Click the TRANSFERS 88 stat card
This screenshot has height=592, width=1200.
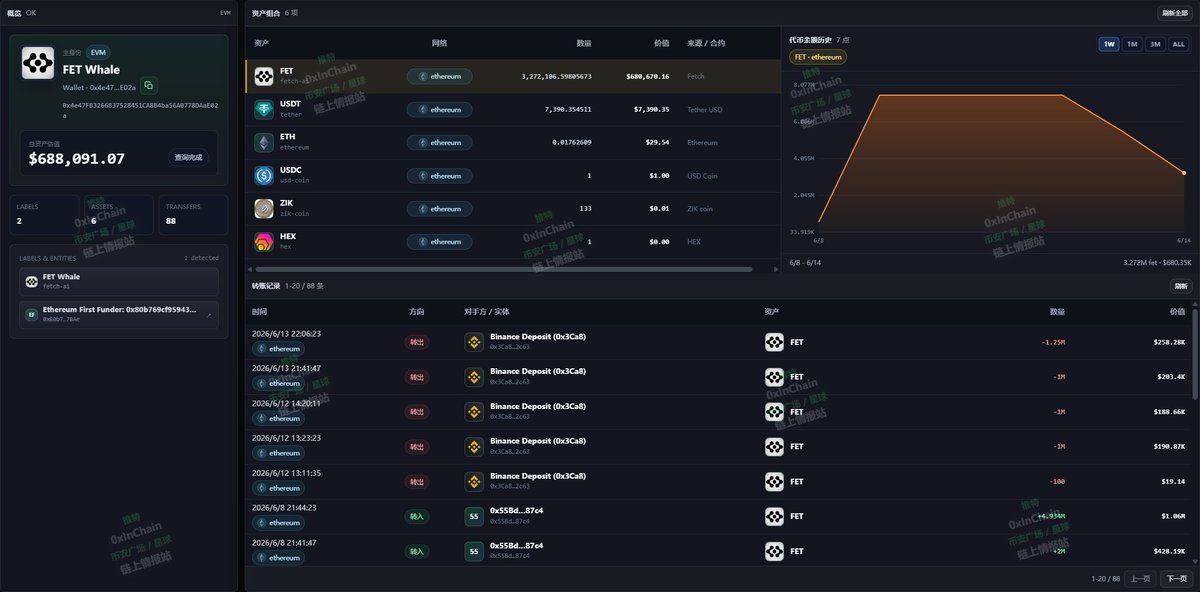point(193,215)
